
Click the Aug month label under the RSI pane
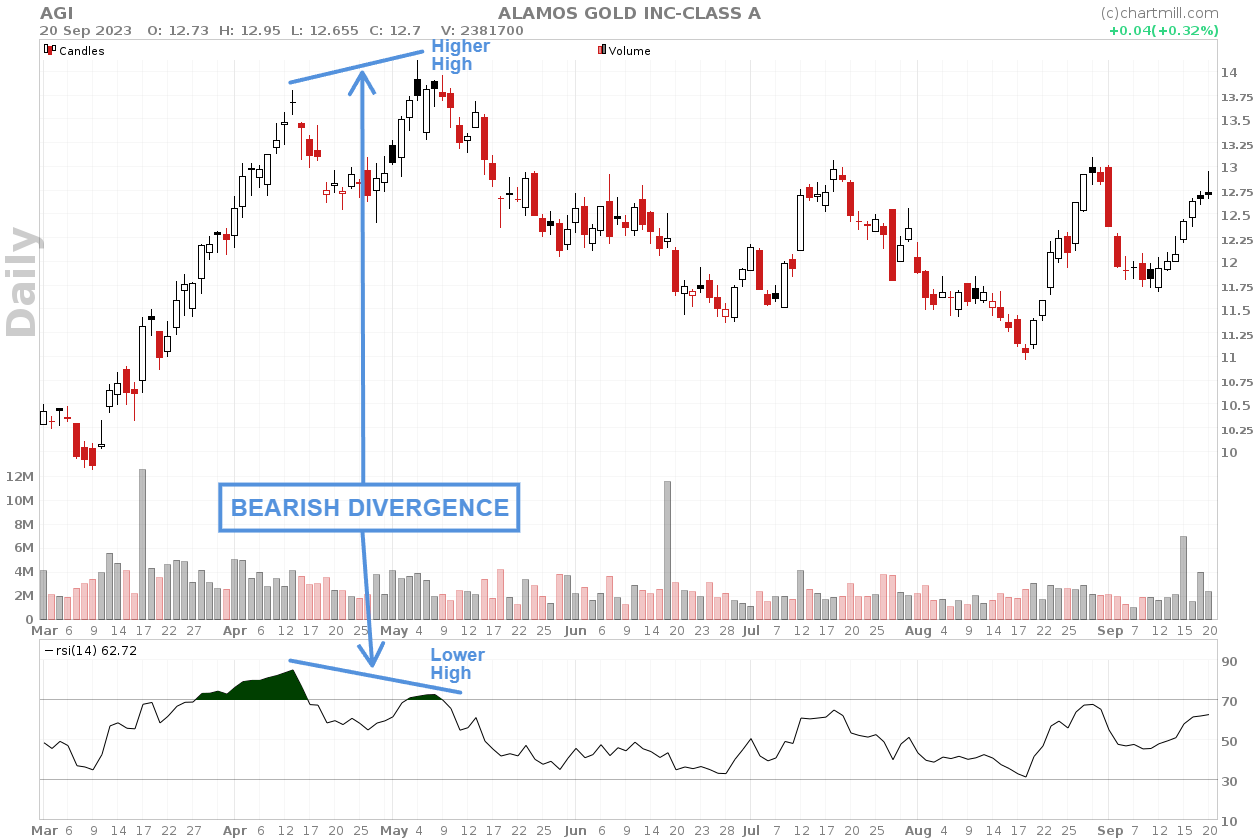pos(918,830)
